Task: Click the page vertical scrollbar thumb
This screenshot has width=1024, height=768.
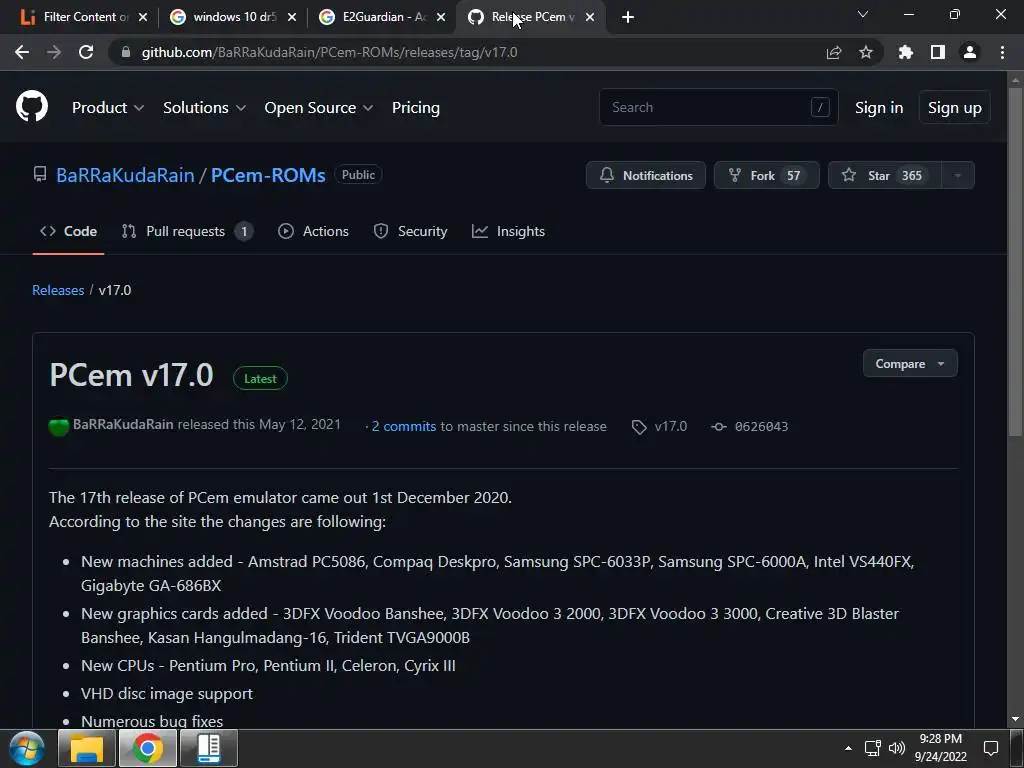Action: (x=1015, y=261)
